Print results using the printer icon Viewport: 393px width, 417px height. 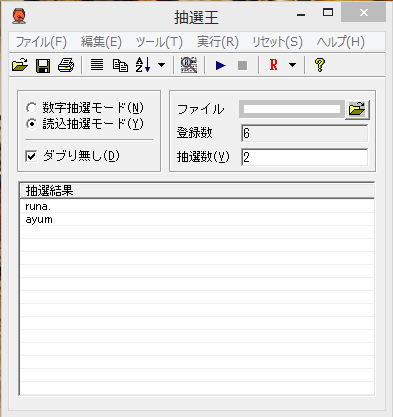66,65
